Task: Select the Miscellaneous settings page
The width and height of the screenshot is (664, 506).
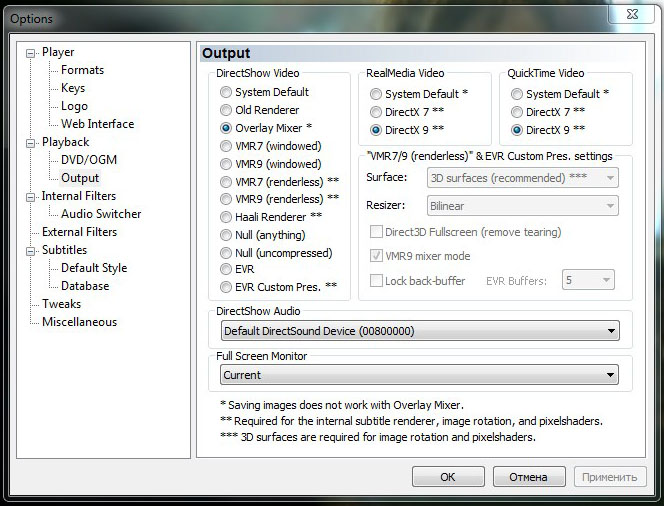Action: [x=79, y=322]
